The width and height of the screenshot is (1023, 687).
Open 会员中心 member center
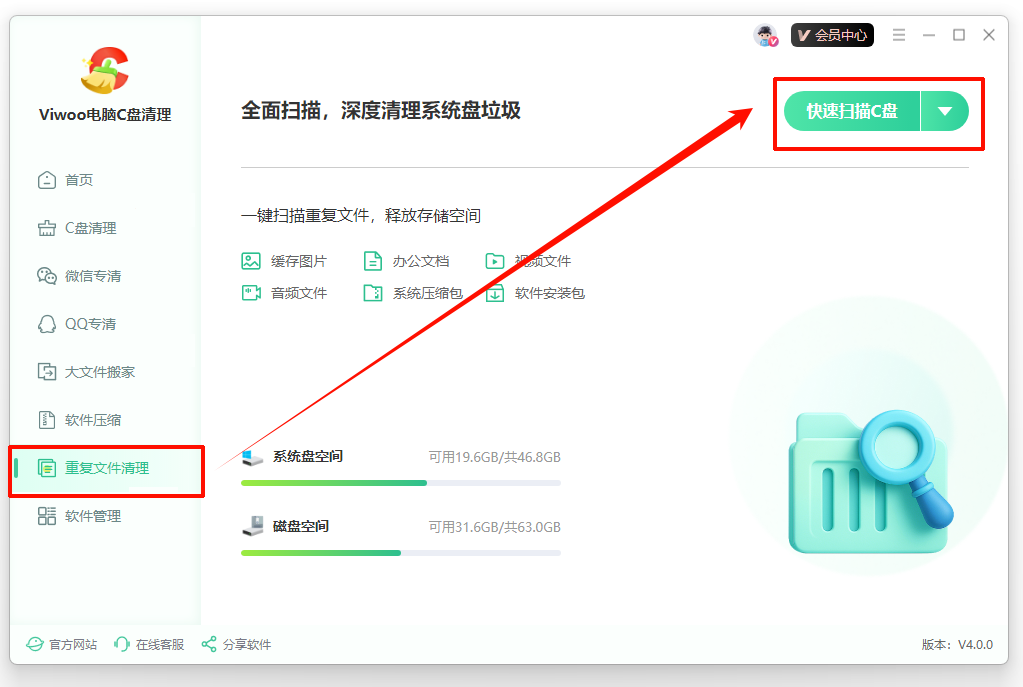pyautogui.click(x=832, y=35)
